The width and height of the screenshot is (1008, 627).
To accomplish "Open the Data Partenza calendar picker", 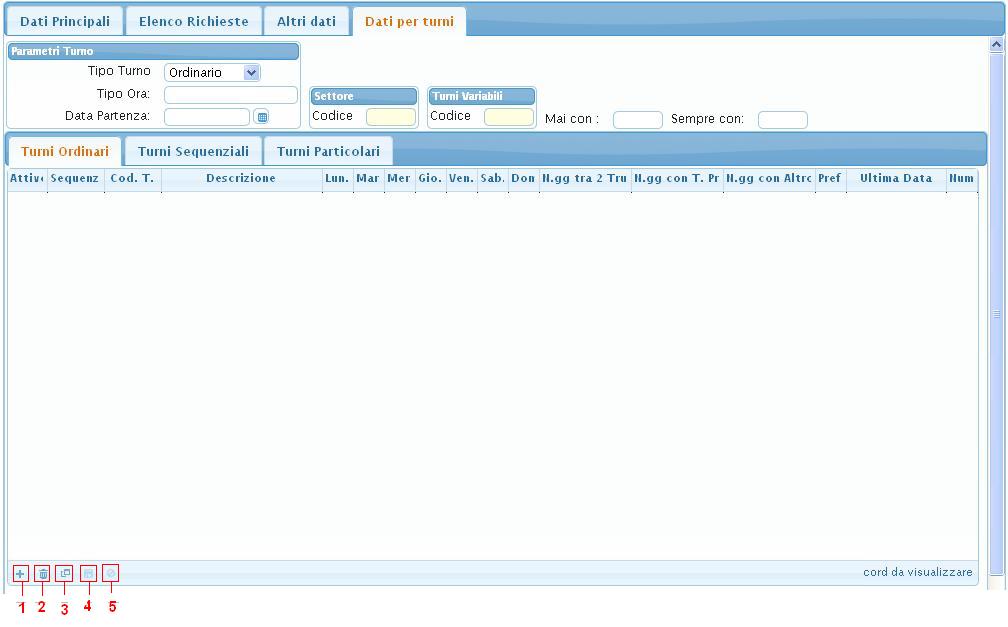I will click(x=262, y=117).
